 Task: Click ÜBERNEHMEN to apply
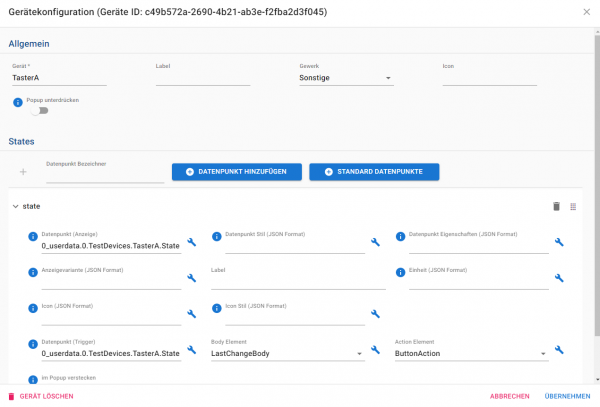click(567, 396)
